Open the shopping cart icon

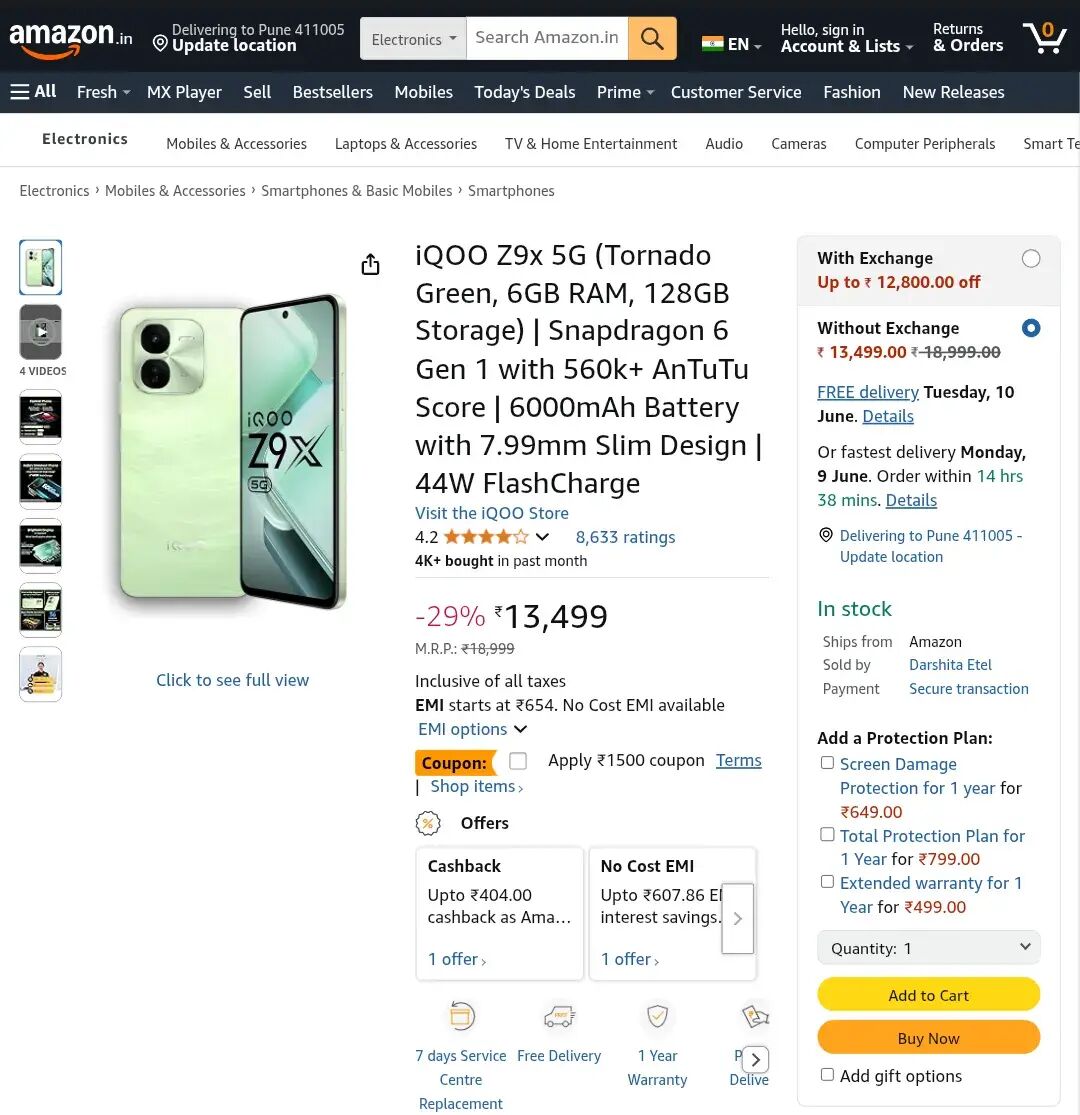click(x=1044, y=38)
